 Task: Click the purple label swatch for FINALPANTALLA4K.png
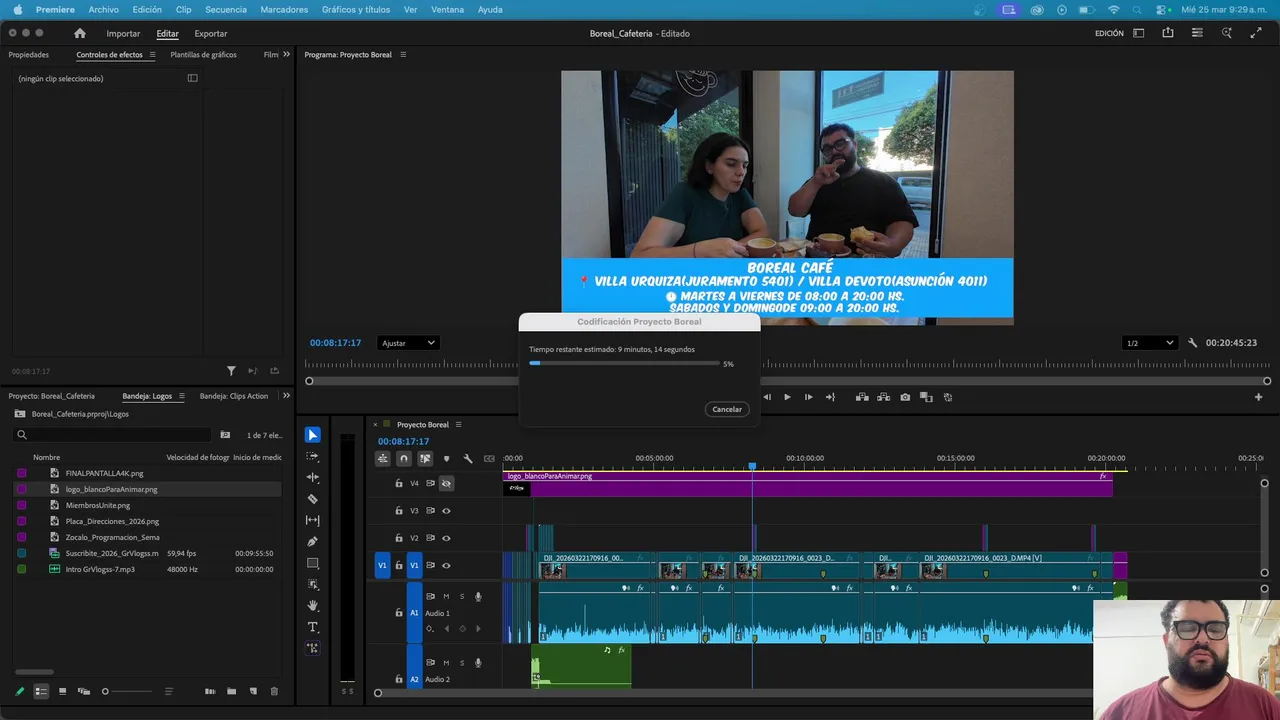tap(22, 473)
